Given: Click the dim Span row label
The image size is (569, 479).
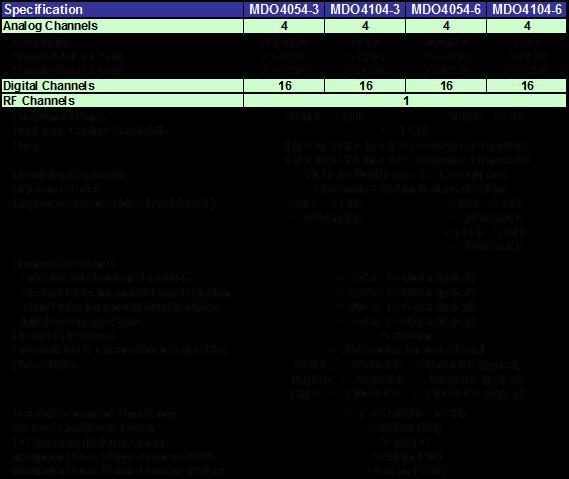Looking at the screenshot, I should (26, 146).
